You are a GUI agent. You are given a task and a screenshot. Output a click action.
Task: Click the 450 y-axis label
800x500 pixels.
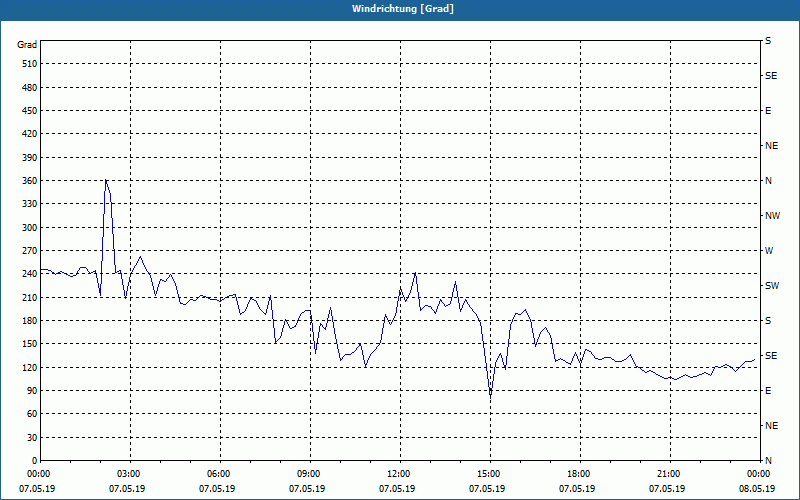pos(30,111)
